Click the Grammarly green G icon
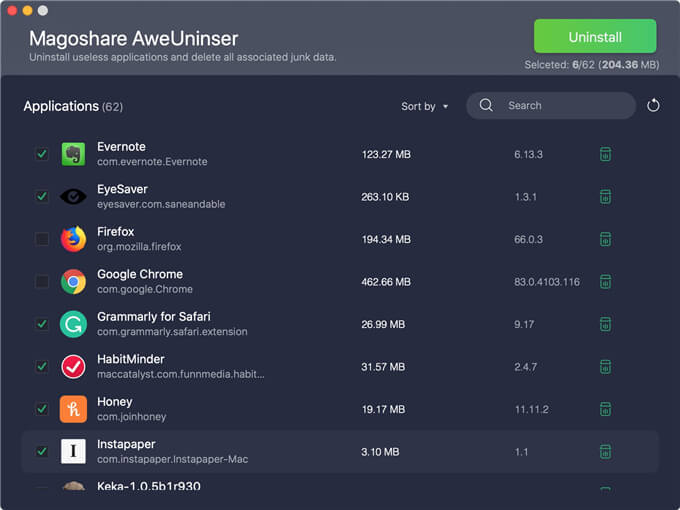The image size is (680, 510). (73, 324)
